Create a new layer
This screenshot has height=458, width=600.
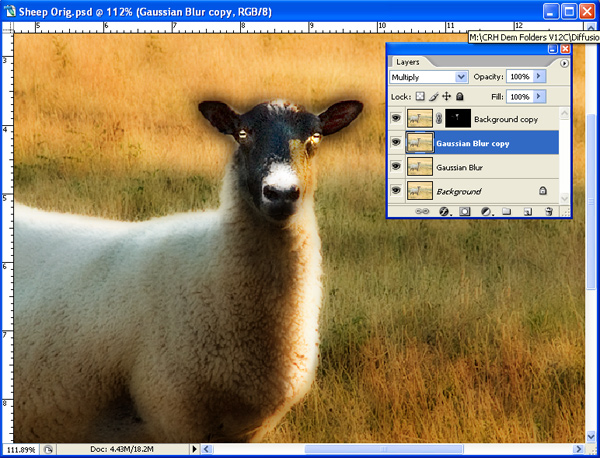click(x=528, y=211)
